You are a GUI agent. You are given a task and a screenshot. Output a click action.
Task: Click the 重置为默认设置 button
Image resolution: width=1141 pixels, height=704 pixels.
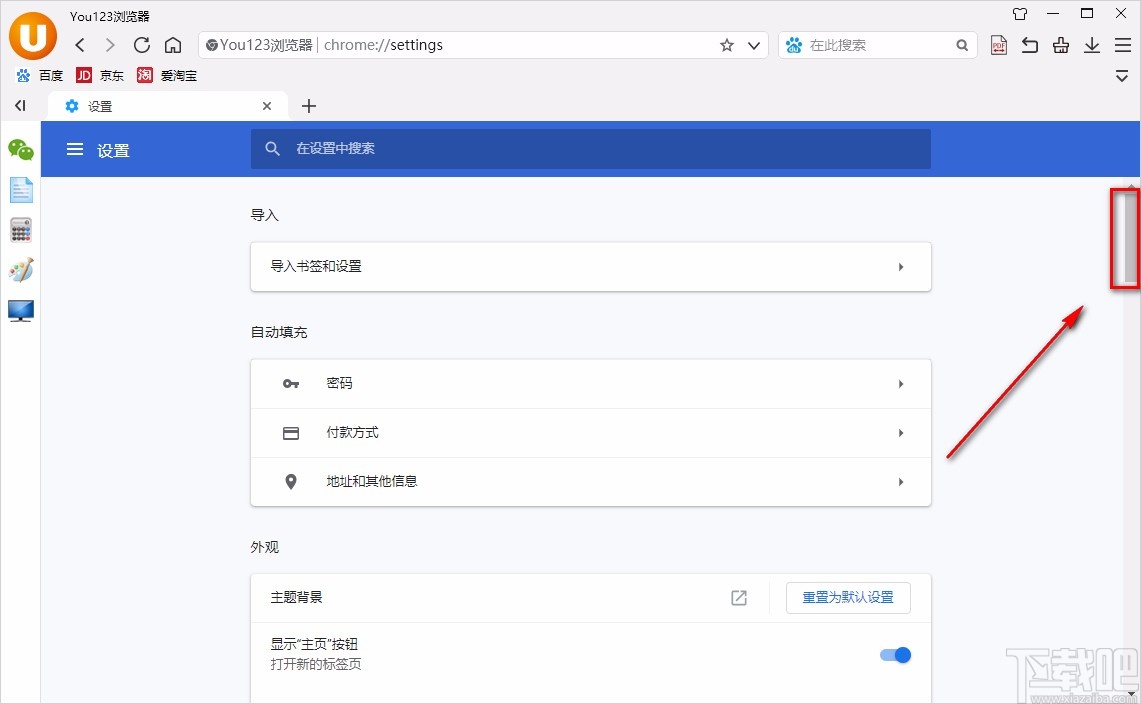[848, 597]
